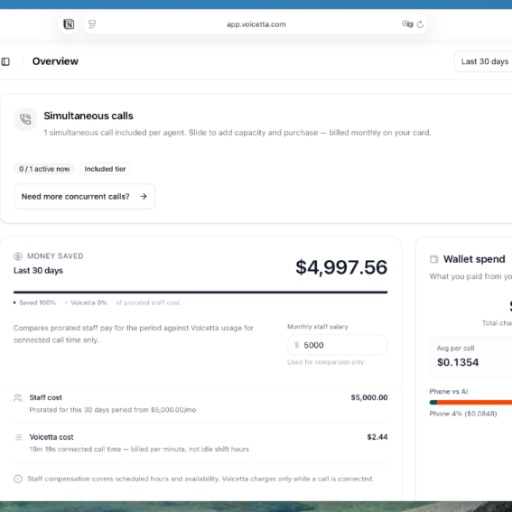The image size is (512, 512).
Task: Click the 0 / 1 active now badge
Action: point(44,169)
